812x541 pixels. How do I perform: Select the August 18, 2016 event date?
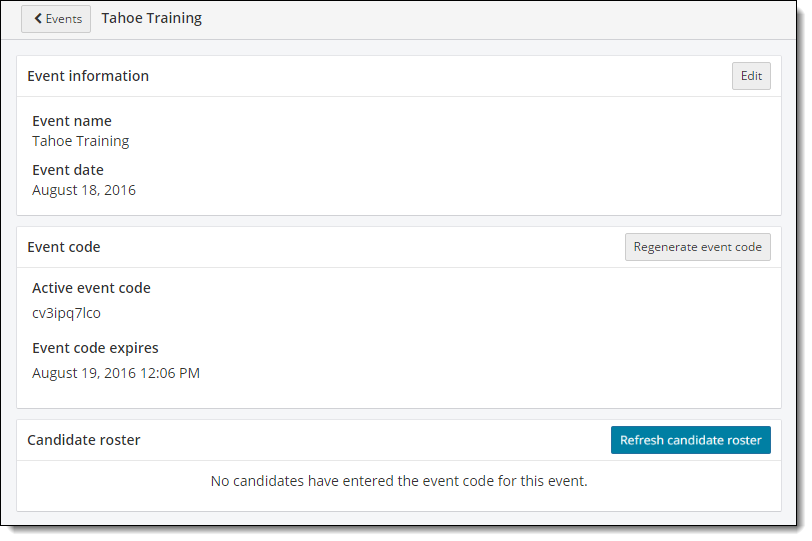pos(84,190)
